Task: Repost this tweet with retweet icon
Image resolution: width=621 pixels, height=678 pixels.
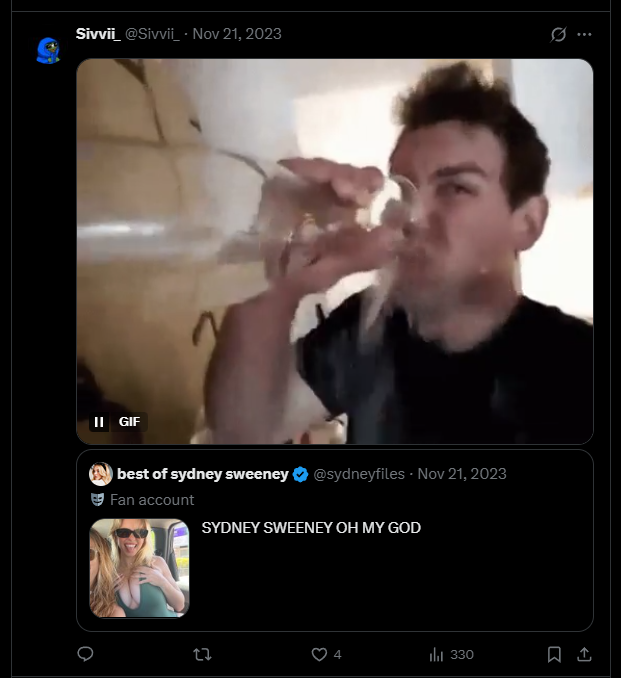Action: (202, 654)
